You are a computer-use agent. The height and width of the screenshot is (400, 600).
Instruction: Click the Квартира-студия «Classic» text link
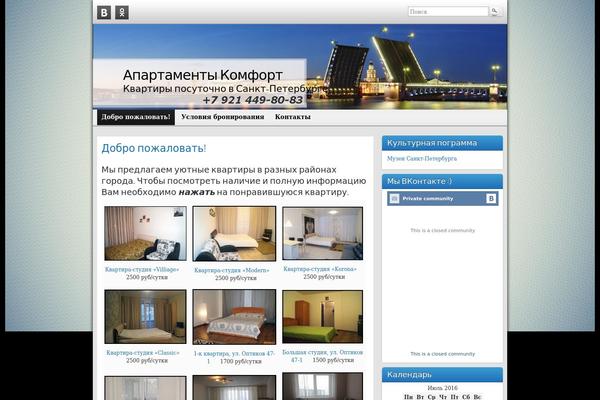143,353
